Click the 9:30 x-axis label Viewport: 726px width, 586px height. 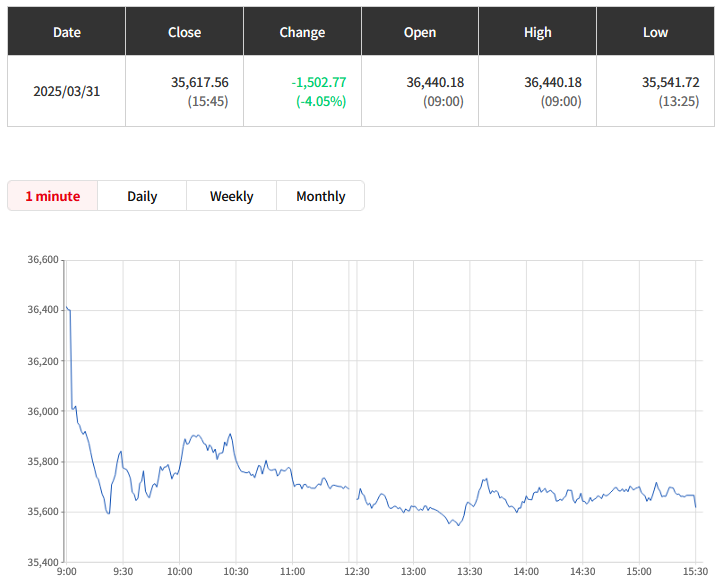123,572
